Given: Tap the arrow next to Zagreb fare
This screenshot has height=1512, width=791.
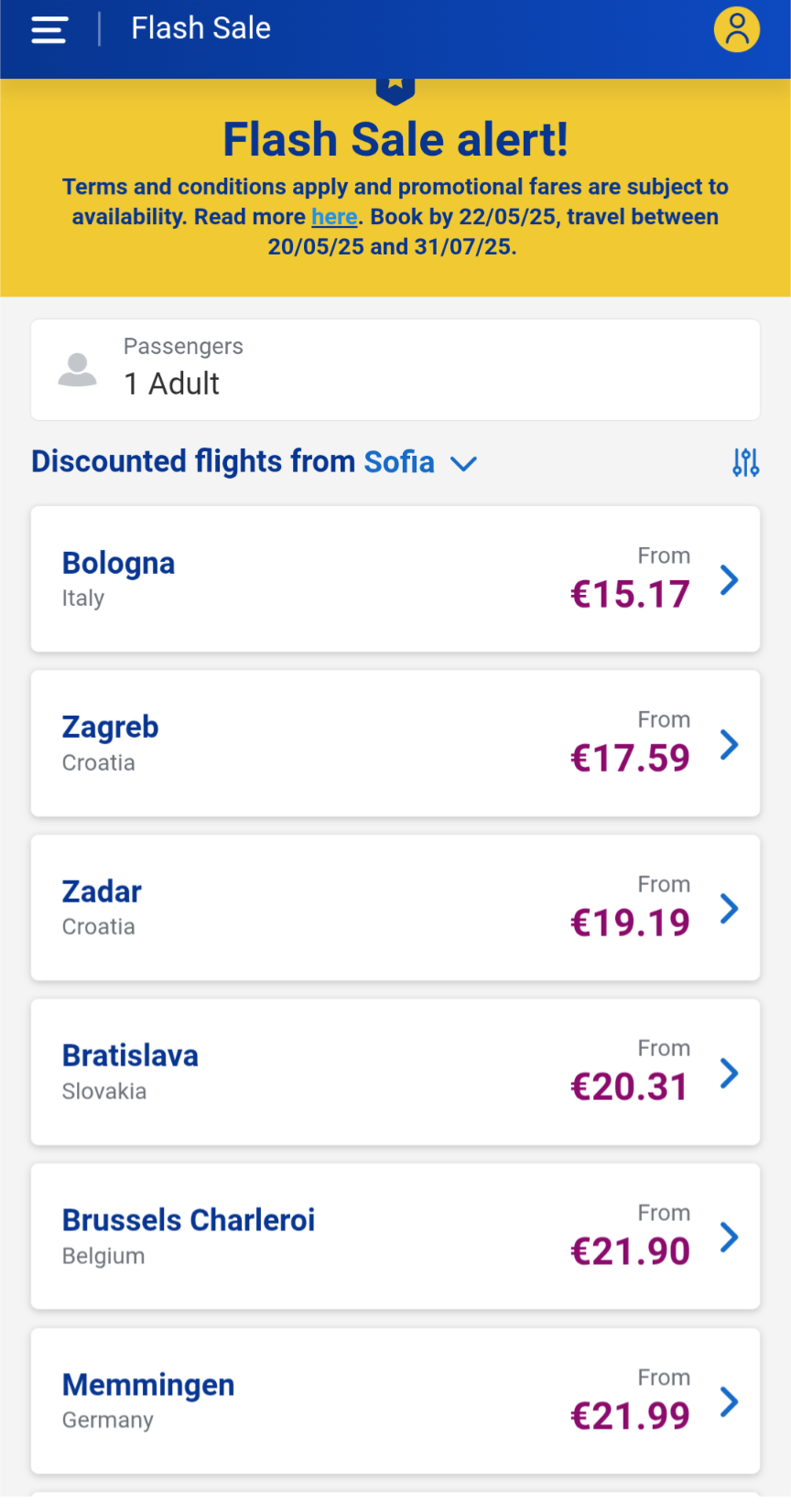Looking at the screenshot, I should (x=729, y=744).
